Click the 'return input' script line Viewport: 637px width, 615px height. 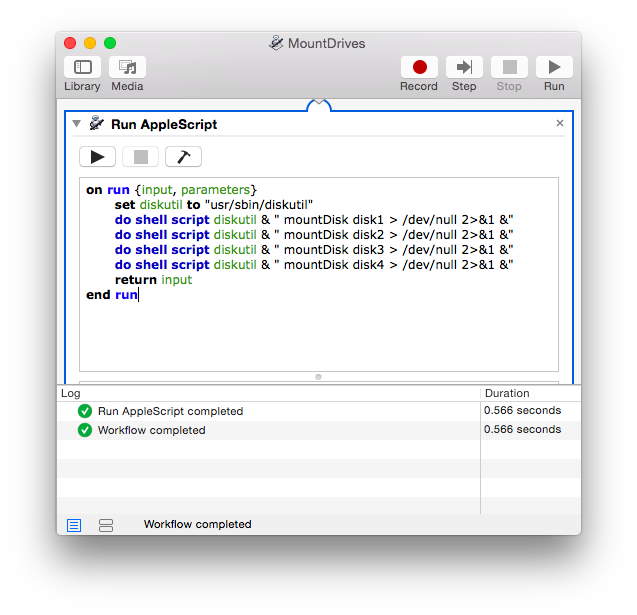pos(153,280)
